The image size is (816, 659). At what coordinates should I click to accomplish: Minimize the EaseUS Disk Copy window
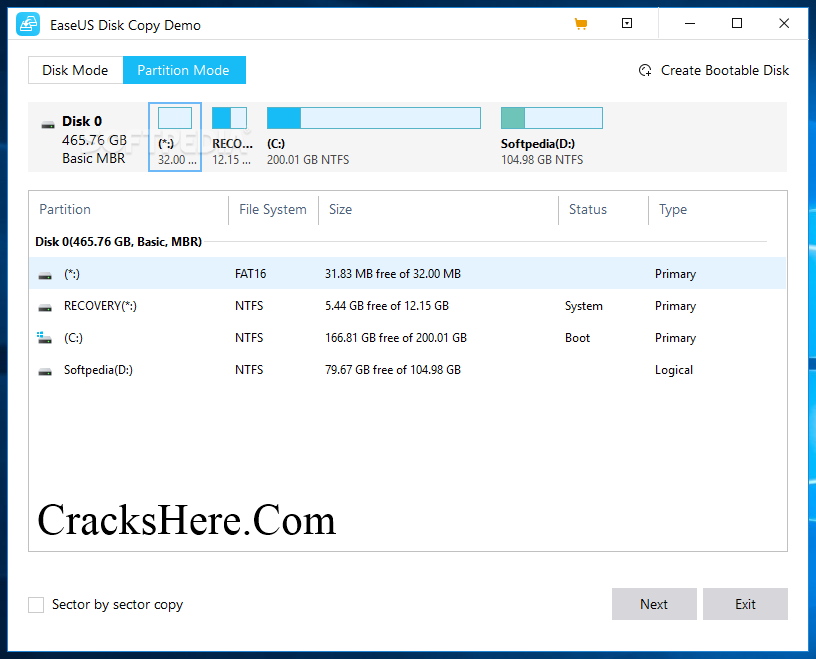click(x=690, y=23)
